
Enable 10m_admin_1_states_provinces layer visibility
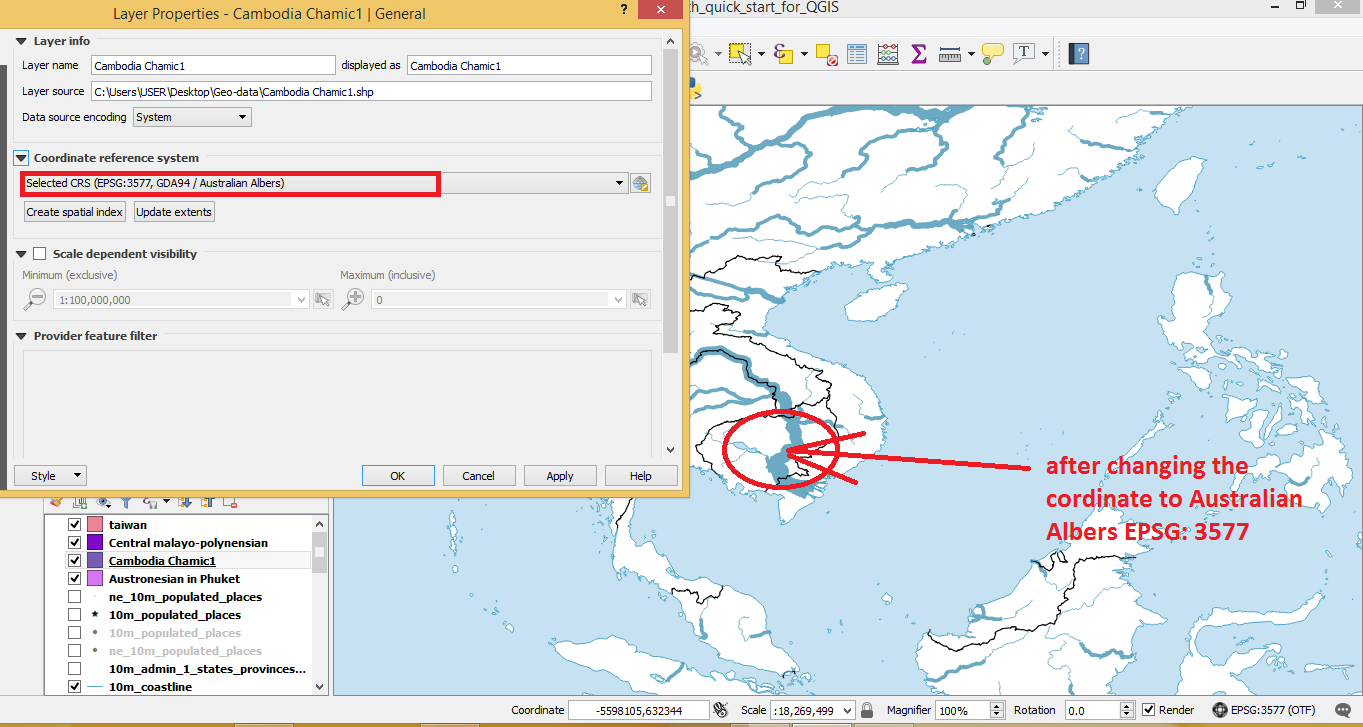coord(74,669)
